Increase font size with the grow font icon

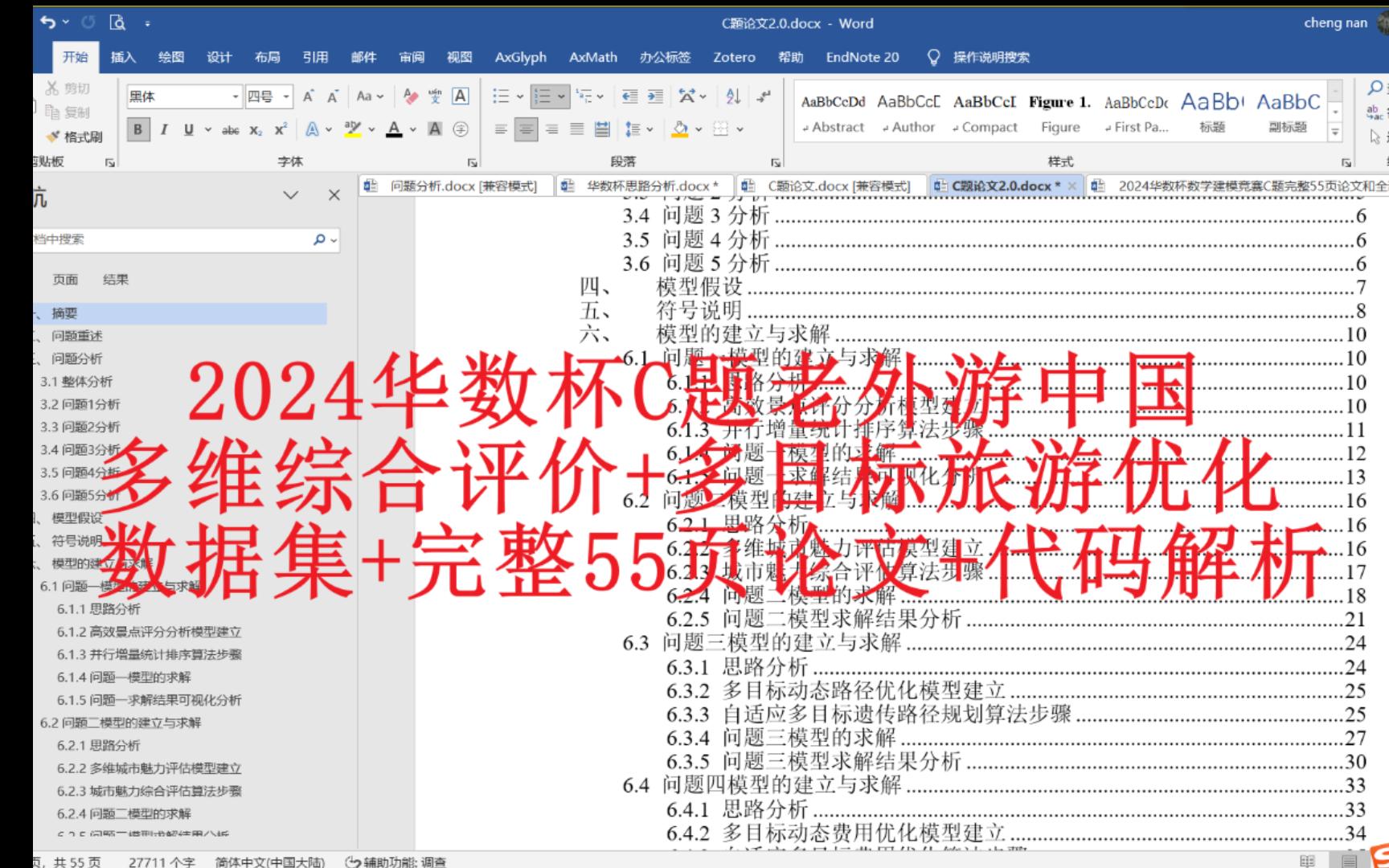pyautogui.click(x=308, y=96)
